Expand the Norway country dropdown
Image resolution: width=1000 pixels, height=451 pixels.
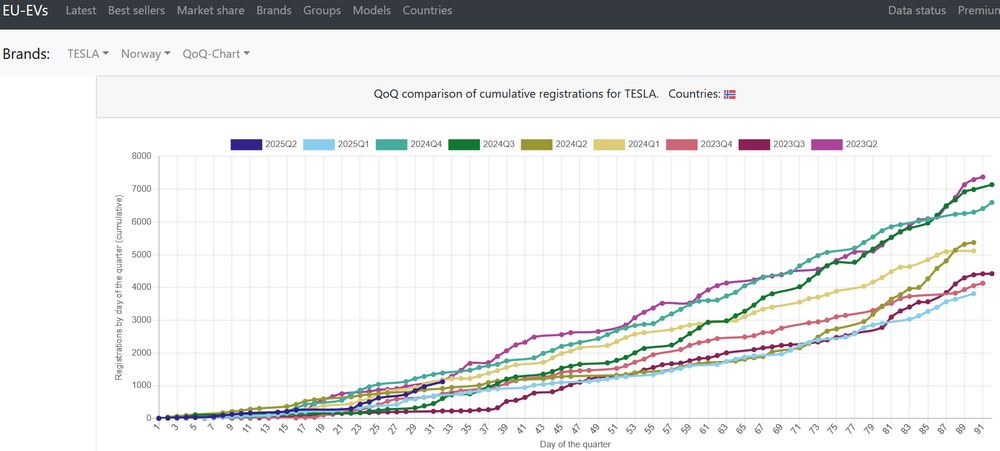[146, 54]
